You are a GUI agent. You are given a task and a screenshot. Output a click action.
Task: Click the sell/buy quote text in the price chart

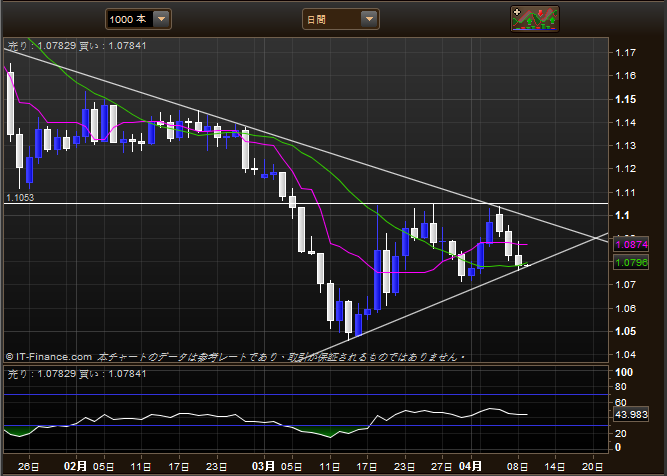(77, 46)
